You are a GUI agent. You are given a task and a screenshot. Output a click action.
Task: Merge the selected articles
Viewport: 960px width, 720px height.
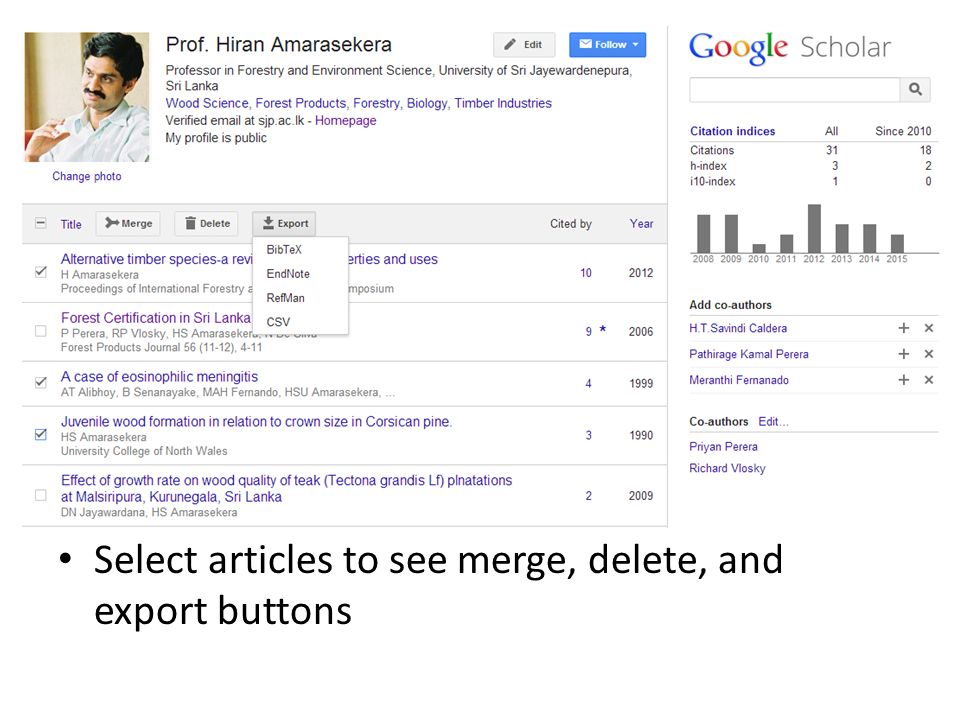pos(128,223)
